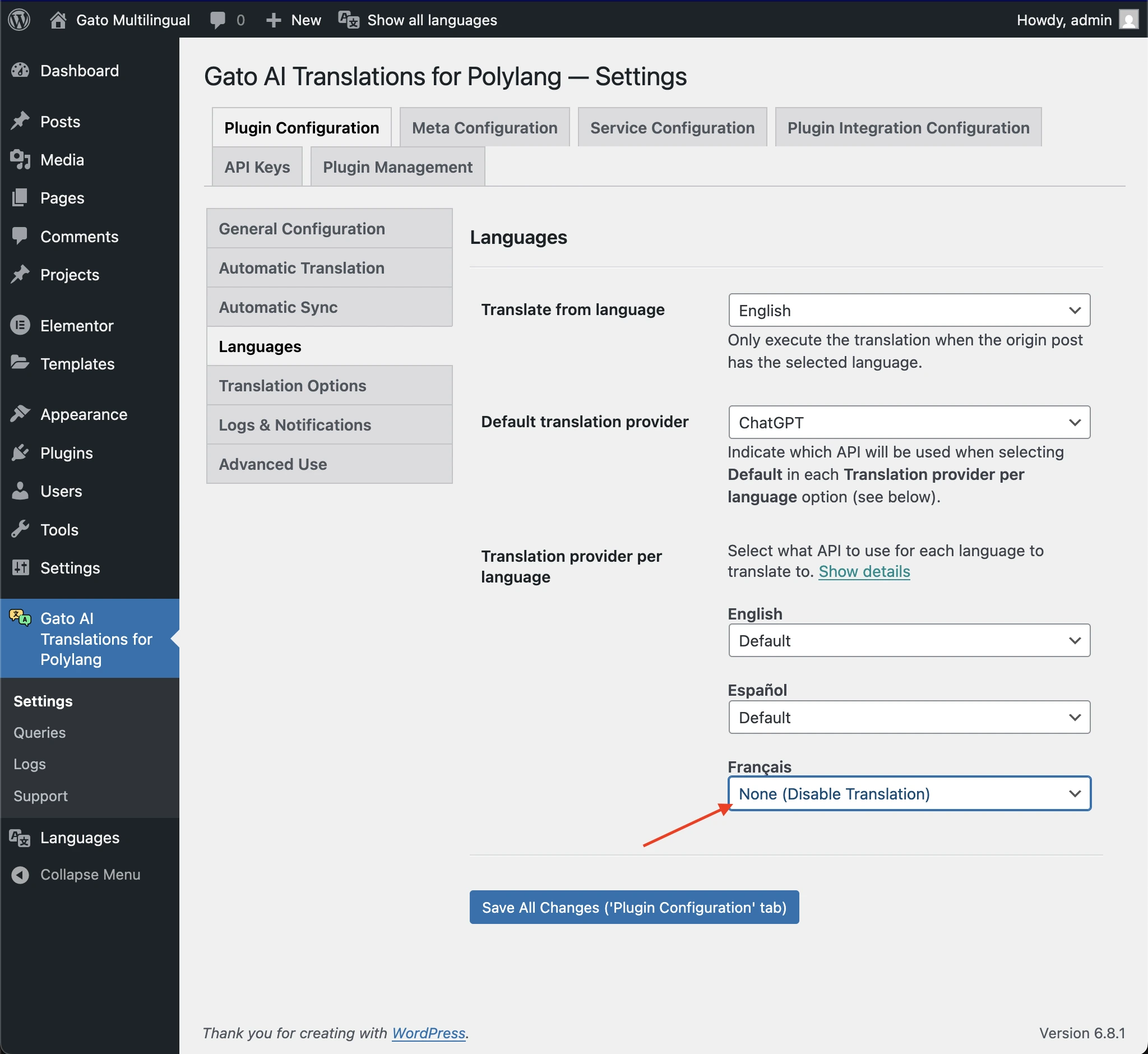Click the admin user avatar

[x=1130, y=20]
